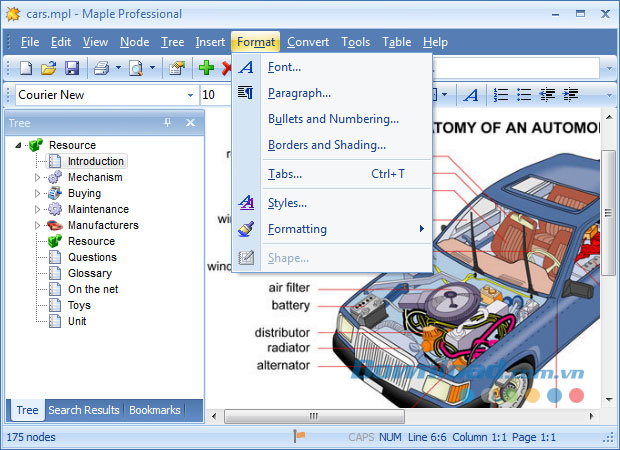Expand the Maintenance tree node
This screenshot has height=450, width=620.
[x=37, y=209]
